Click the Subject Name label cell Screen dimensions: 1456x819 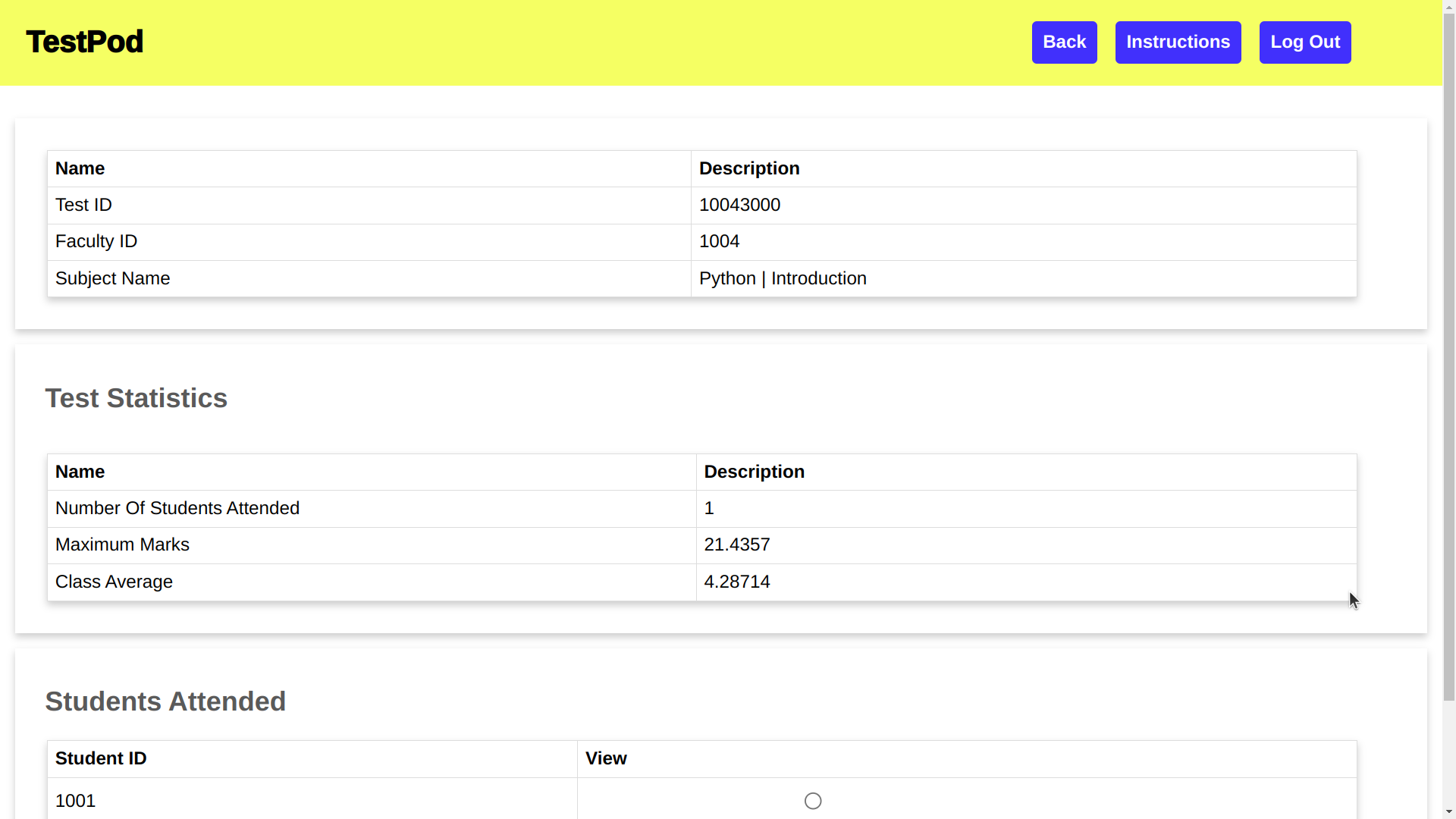pos(113,278)
